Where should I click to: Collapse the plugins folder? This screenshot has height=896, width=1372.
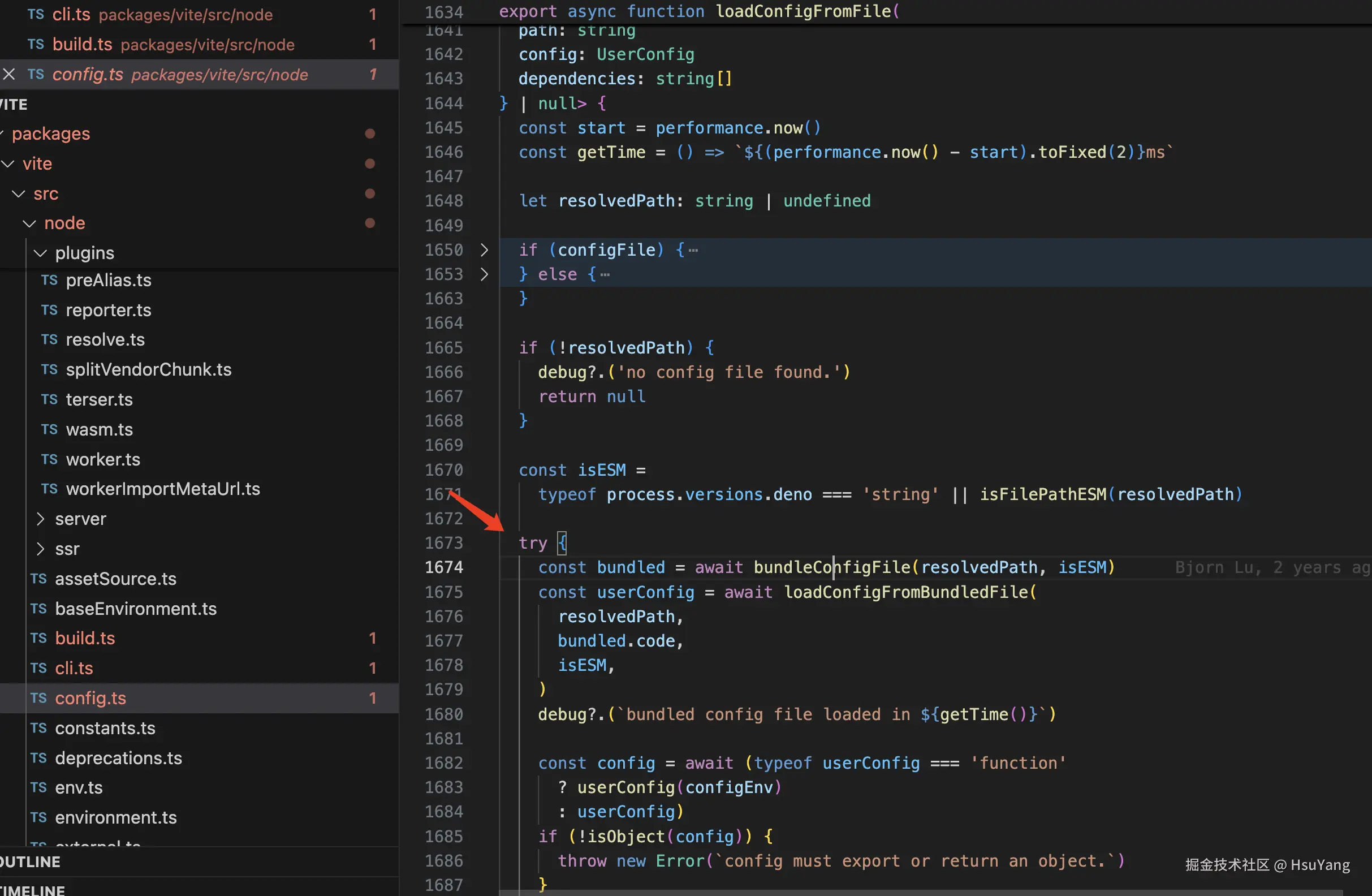40,253
